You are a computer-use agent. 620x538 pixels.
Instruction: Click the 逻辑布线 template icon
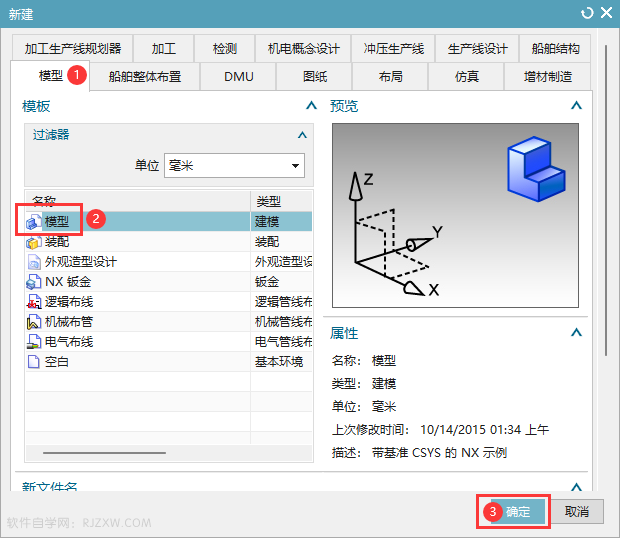(34, 302)
